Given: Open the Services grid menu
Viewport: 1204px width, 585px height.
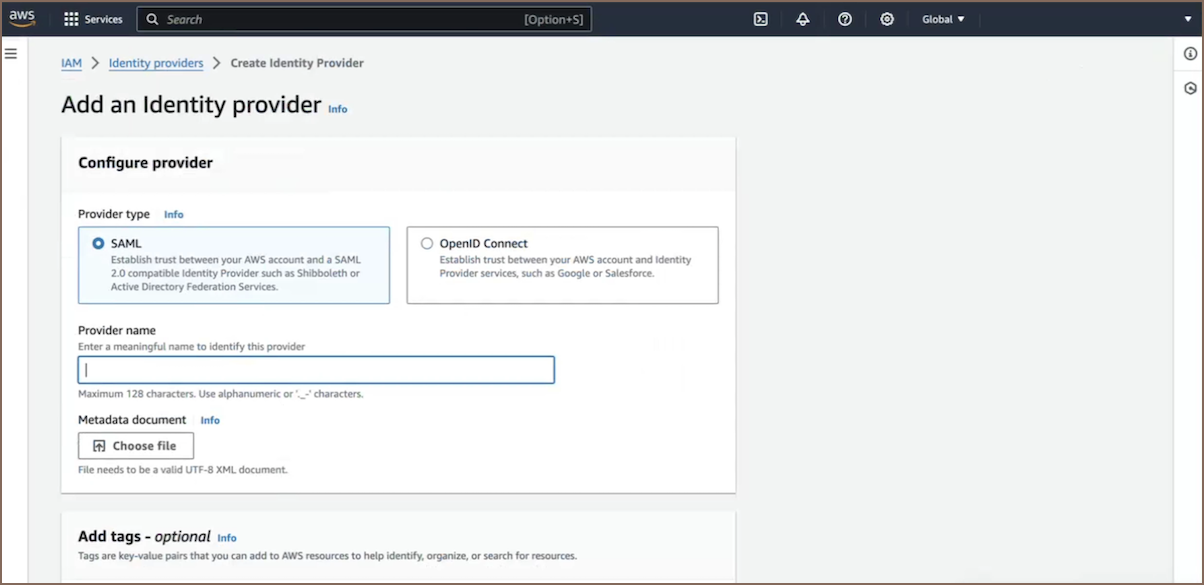Looking at the screenshot, I should (93, 19).
